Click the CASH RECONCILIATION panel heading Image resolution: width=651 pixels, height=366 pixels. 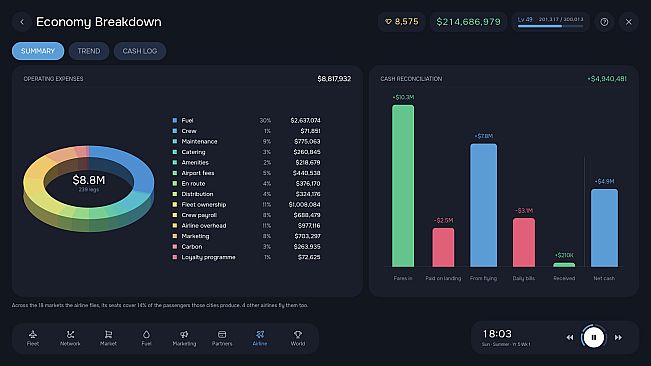point(411,78)
